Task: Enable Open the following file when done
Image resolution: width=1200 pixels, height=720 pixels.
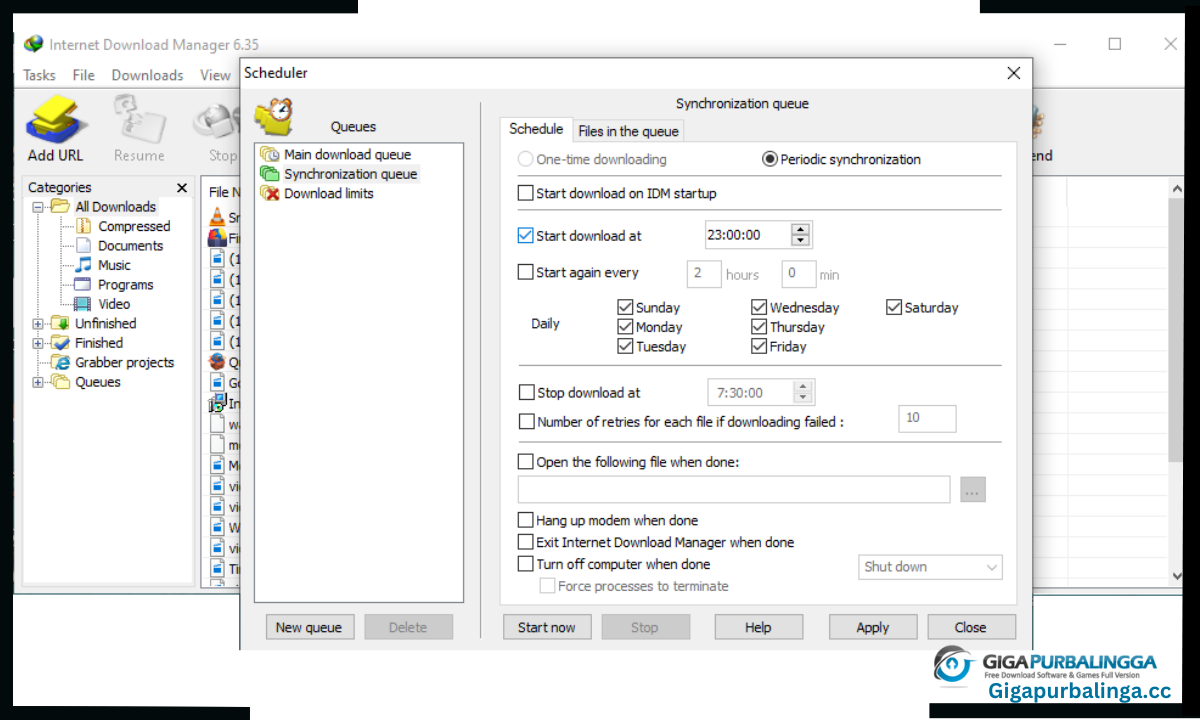Action: [x=526, y=462]
